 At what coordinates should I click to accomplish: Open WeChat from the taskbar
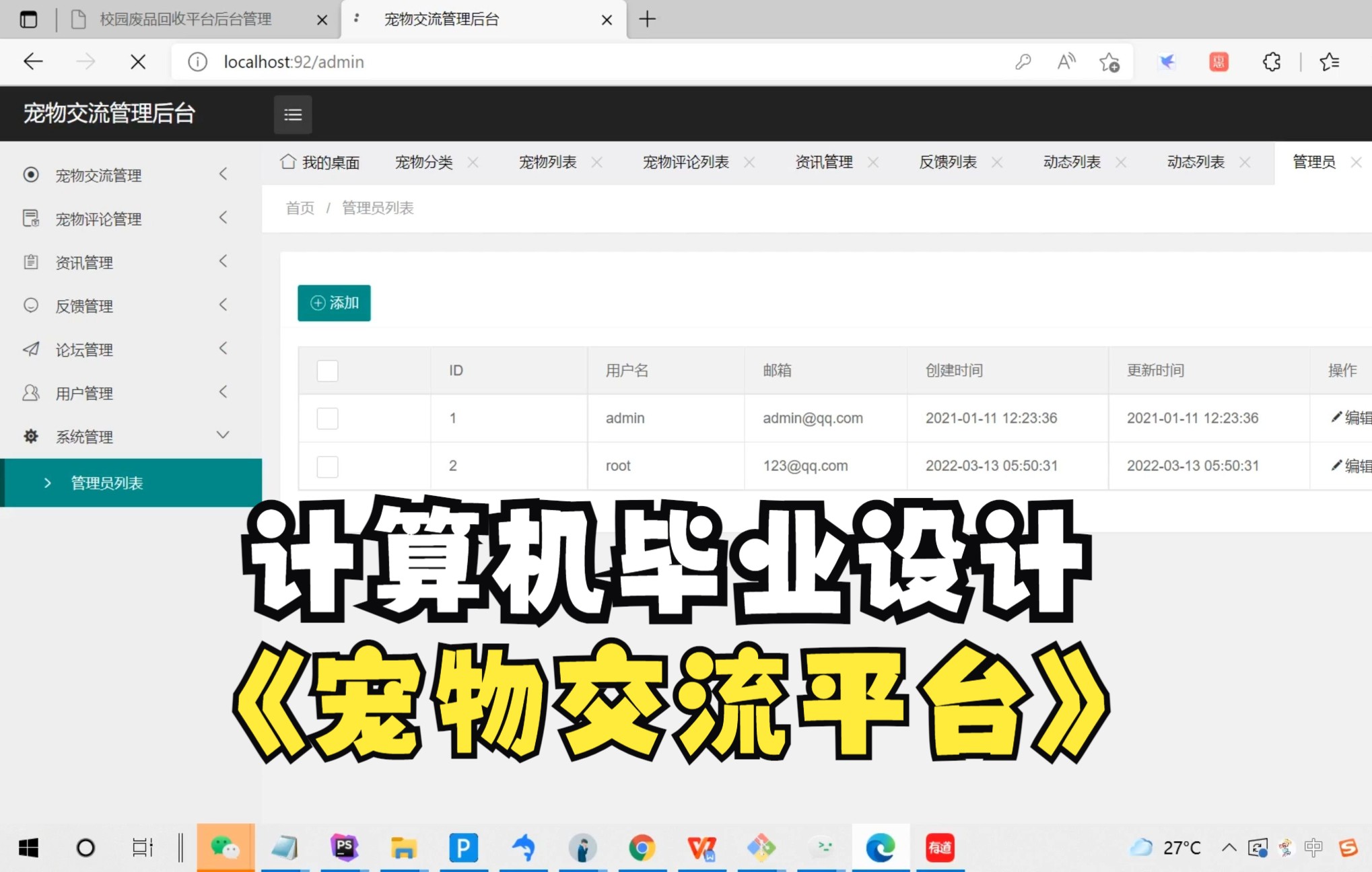(x=225, y=847)
